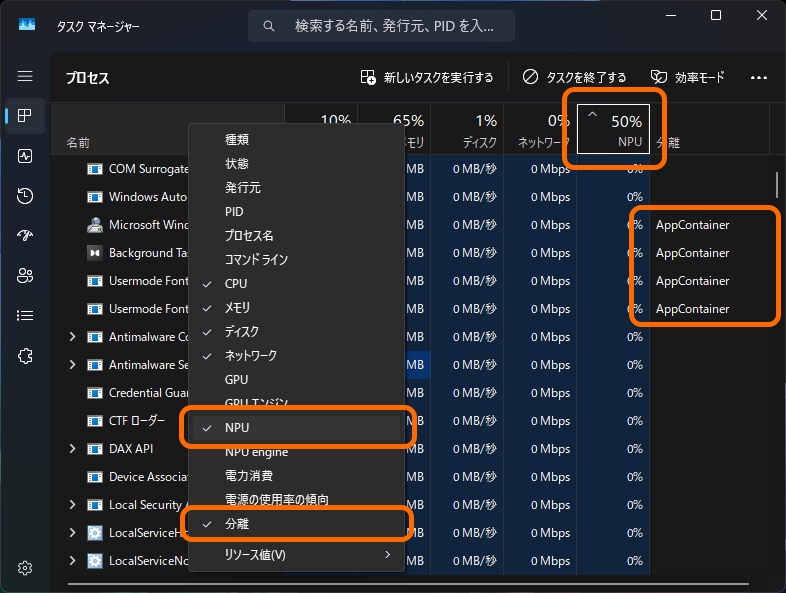Open the Details list sidebar icon
Image resolution: width=786 pixels, height=593 pixels.
[25, 315]
